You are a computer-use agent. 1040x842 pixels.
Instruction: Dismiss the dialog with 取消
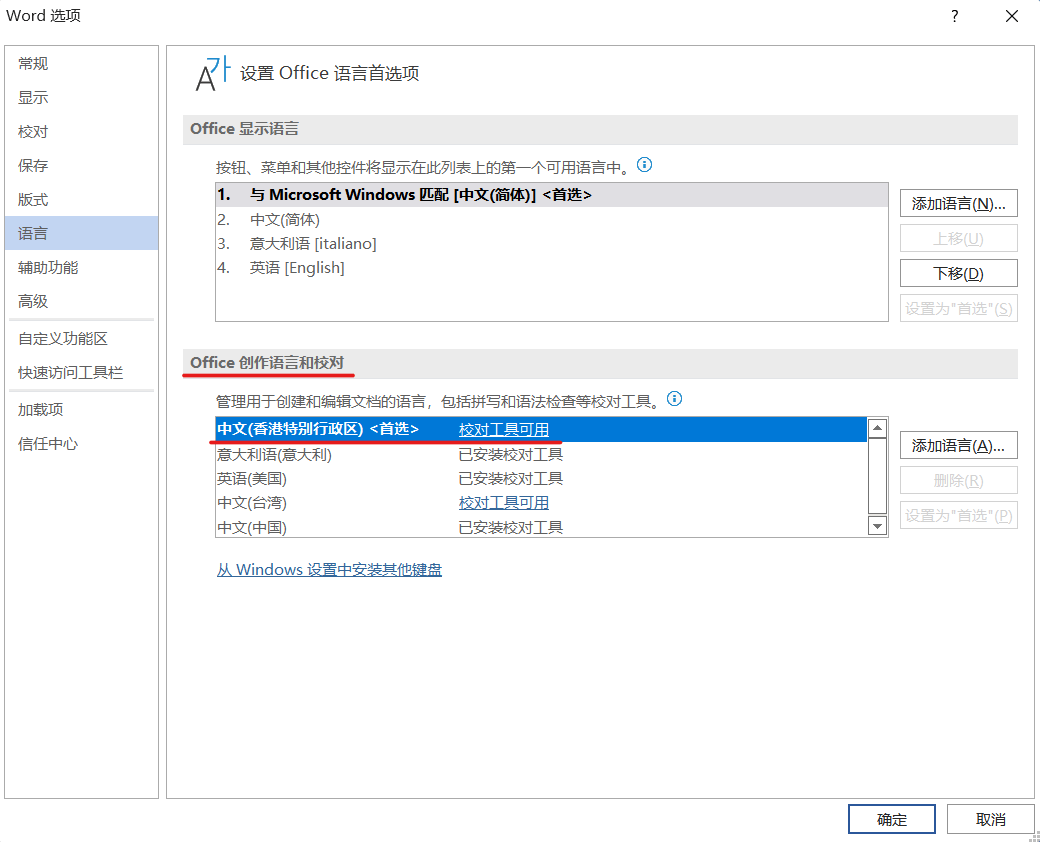pyautogui.click(x=990, y=818)
